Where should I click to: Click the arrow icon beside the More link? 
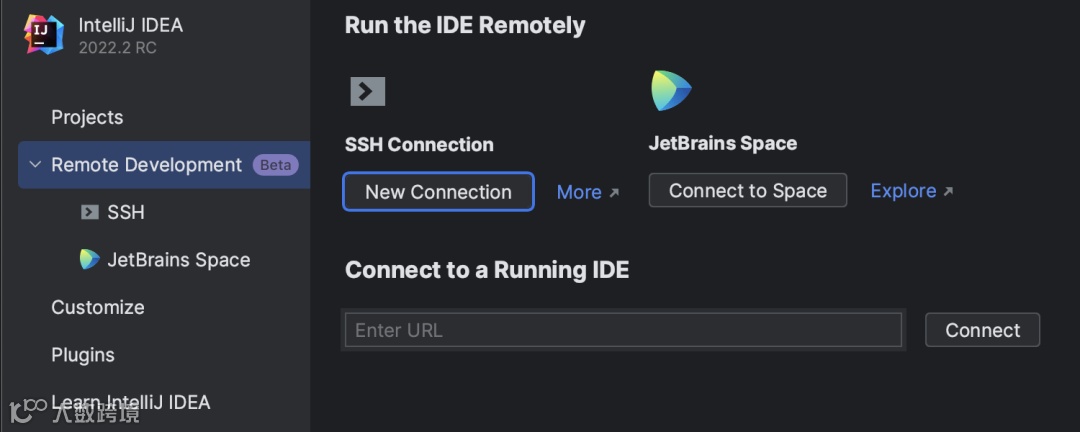[614, 193]
